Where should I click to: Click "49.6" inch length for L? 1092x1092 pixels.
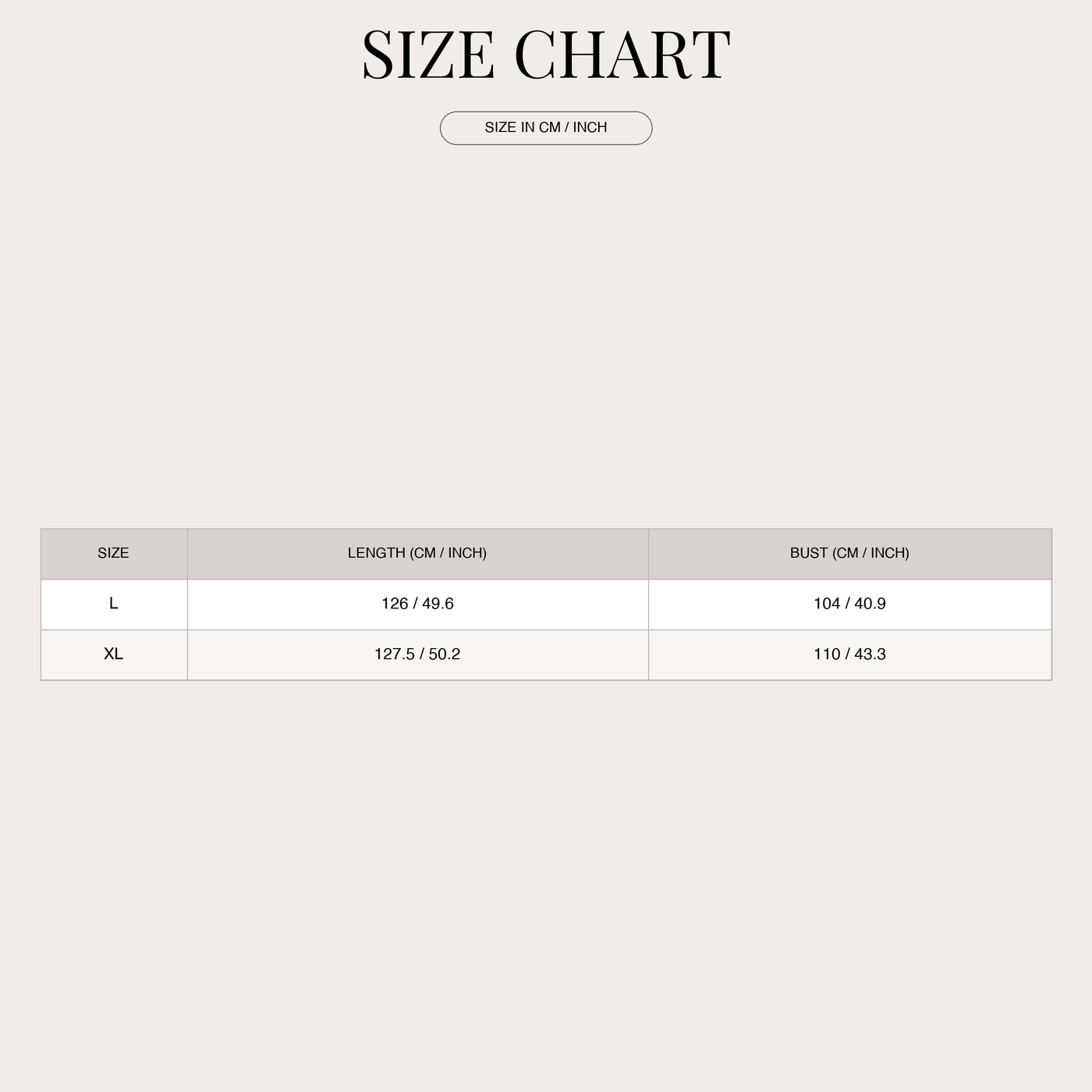(438, 604)
